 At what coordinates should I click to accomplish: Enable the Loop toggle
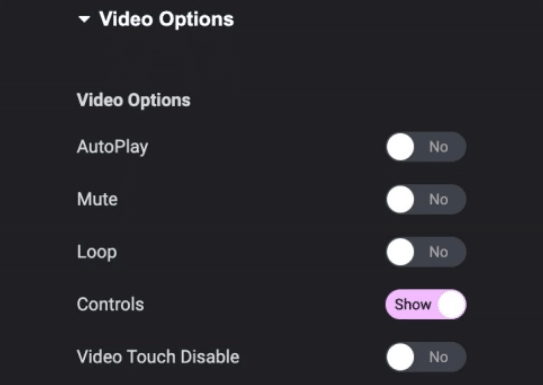click(x=426, y=252)
